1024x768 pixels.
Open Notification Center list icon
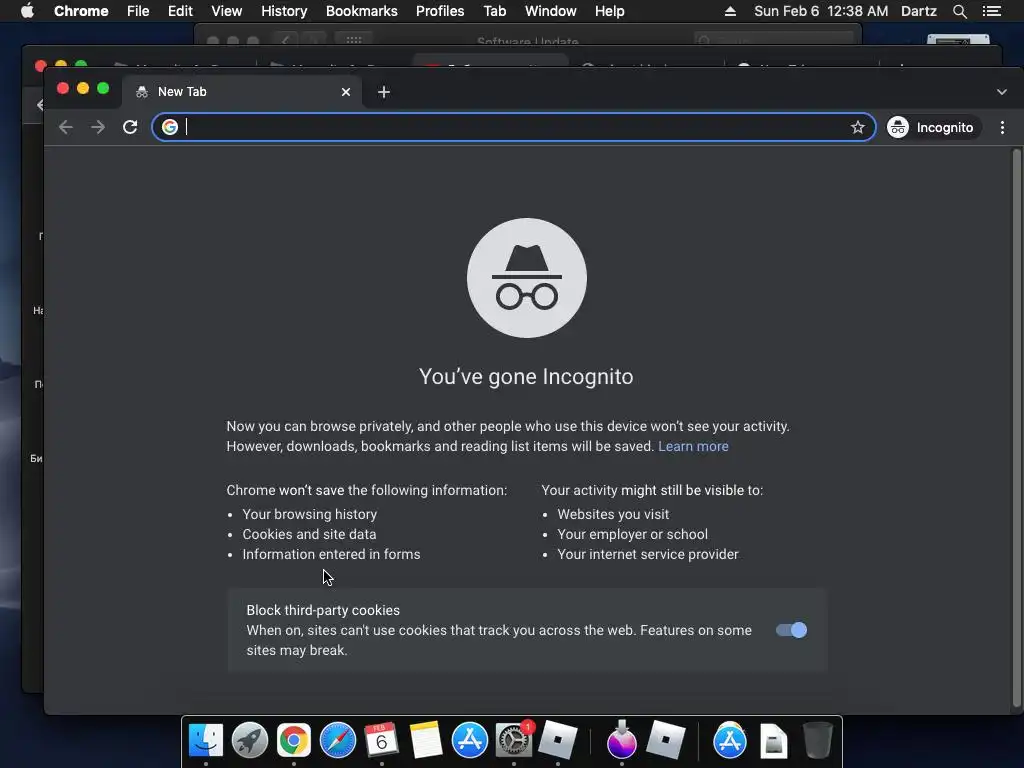[x=992, y=11]
